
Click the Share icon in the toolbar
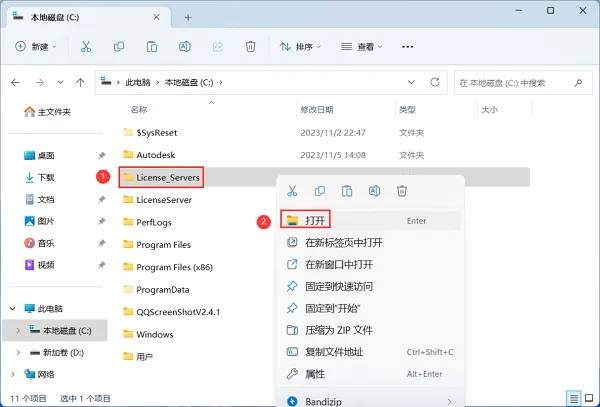[x=218, y=47]
